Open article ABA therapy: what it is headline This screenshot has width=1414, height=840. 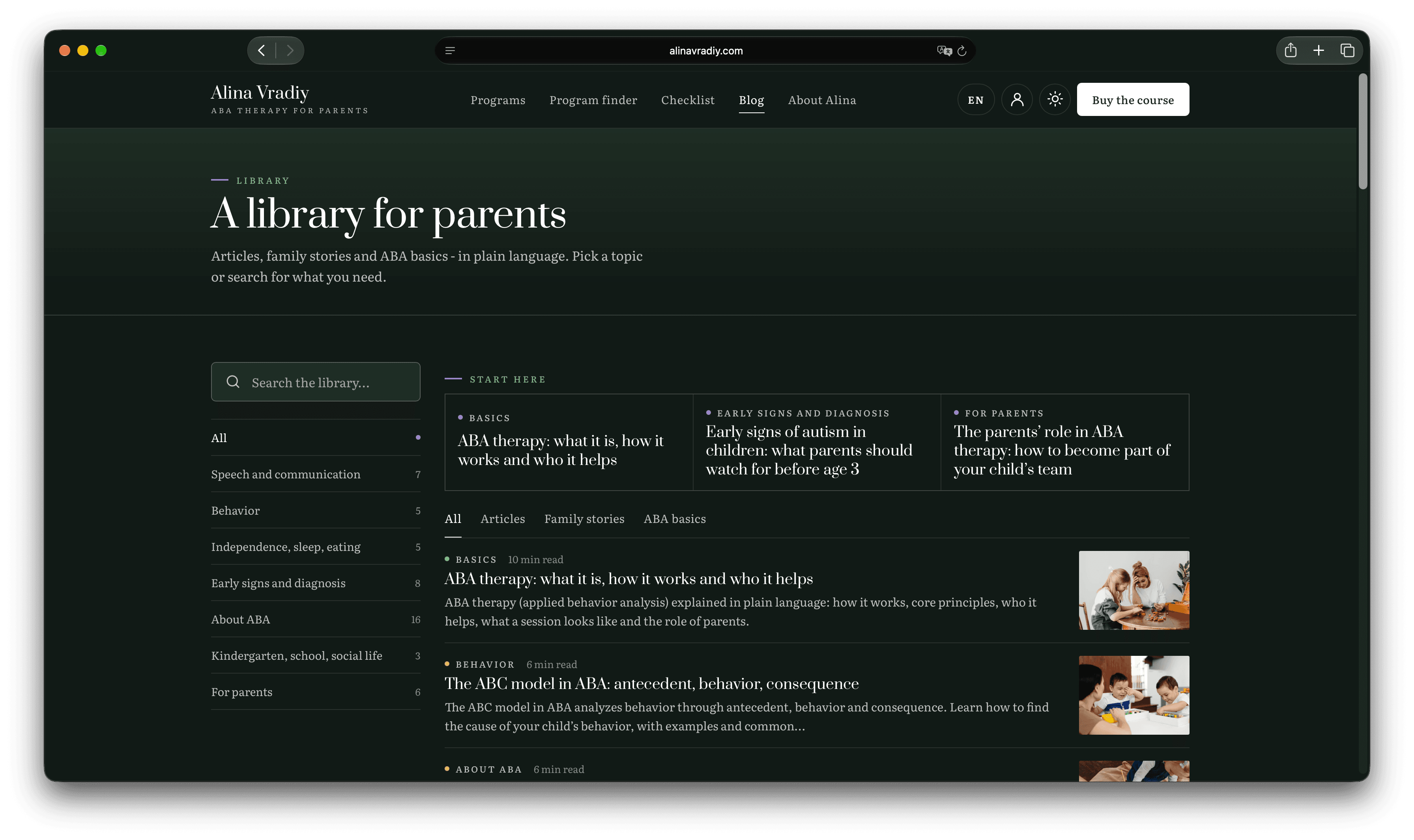(x=628, y=579)
